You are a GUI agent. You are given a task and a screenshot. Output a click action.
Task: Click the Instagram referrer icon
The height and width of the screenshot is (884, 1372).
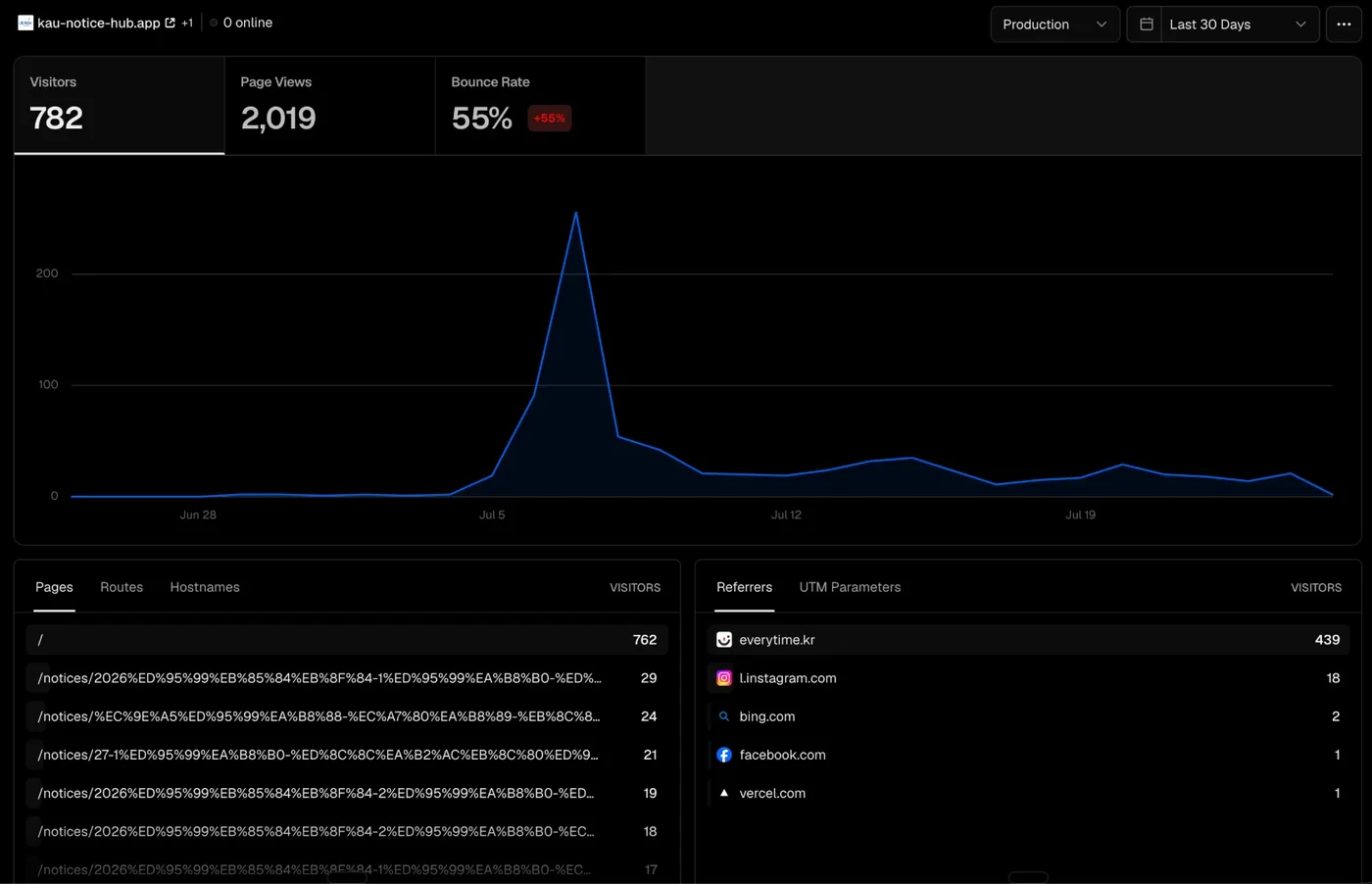724,678
